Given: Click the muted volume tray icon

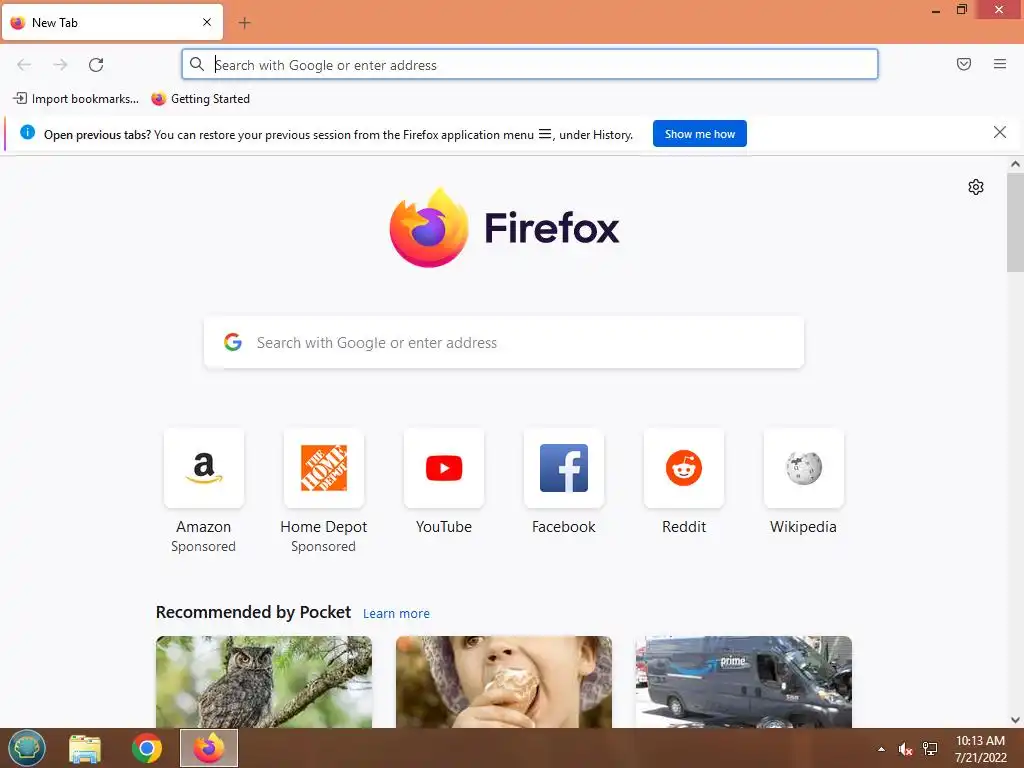Looking at the screenshot, I should pos(905,749).
